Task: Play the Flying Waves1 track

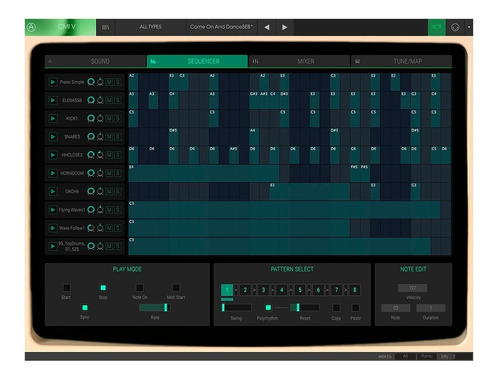Action: point(53,210)
